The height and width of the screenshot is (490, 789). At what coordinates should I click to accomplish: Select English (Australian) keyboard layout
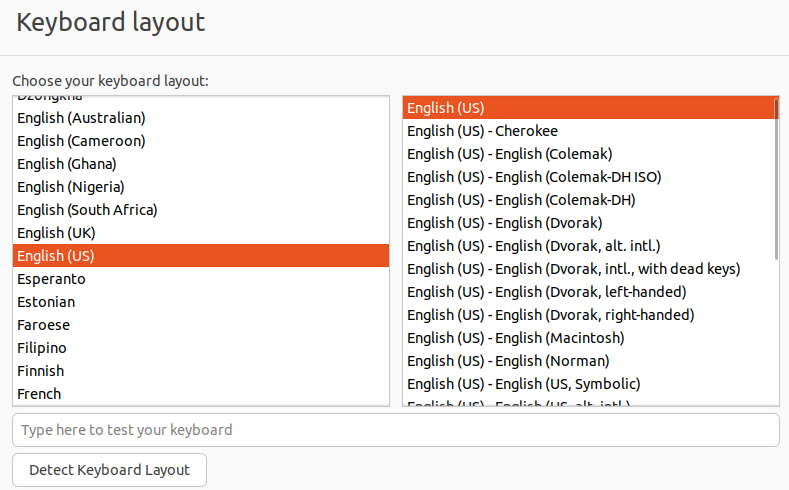click(81, 118)
